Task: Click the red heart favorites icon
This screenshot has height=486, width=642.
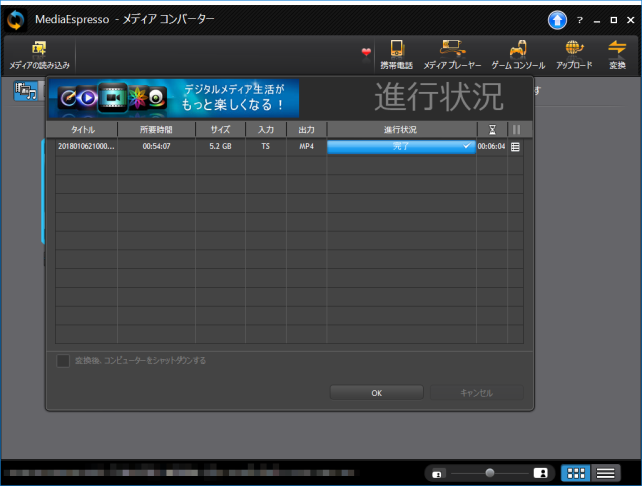Action: [x=366, y=52]
